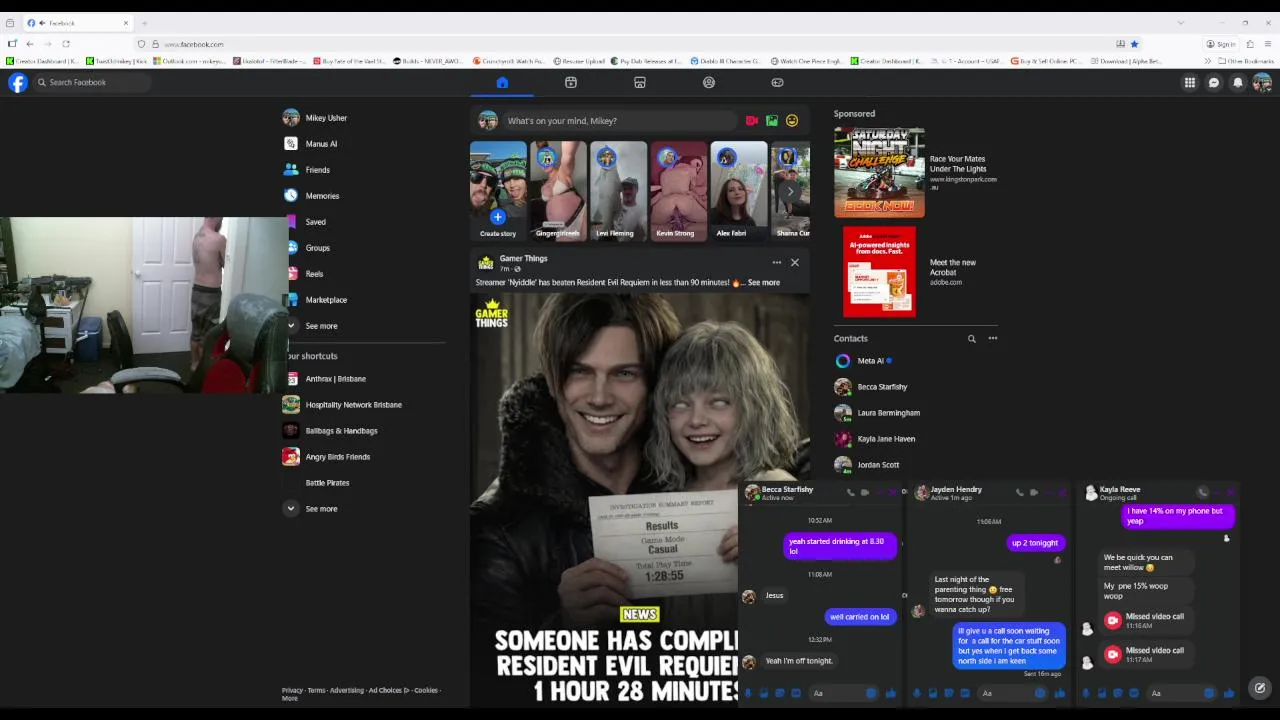Start audio call in Becca Starfishy chat
The image size is (1280, 720).
851,492
